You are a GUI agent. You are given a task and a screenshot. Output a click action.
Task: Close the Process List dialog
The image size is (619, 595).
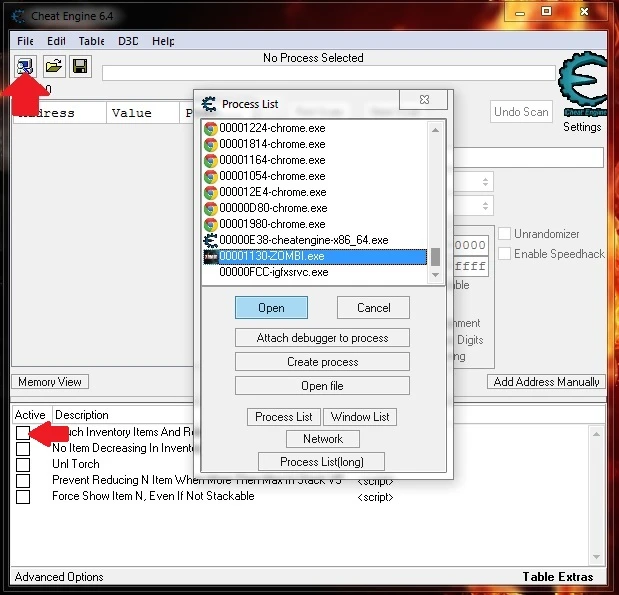pyautogui.click(x=424, y=99)
